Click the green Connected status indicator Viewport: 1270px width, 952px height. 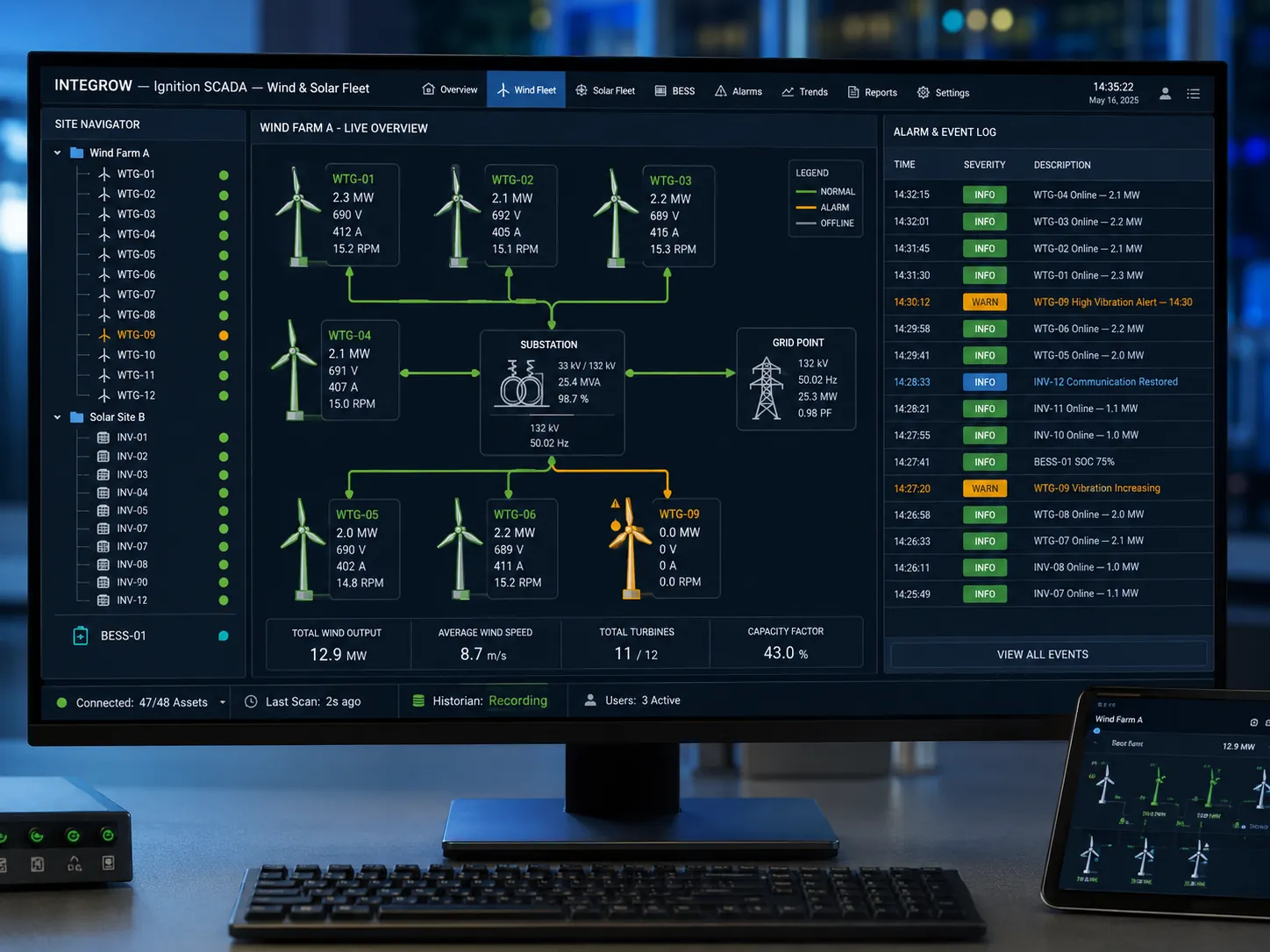(61, 702)
